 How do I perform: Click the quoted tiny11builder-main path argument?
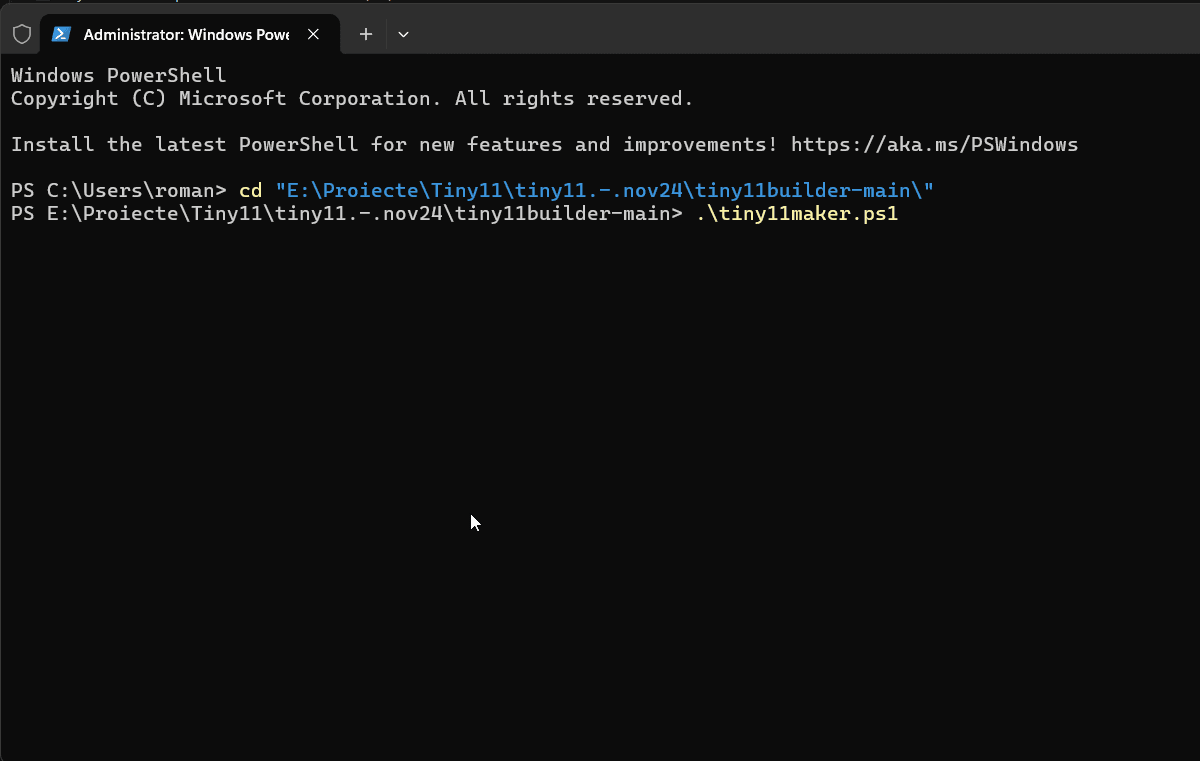(x=604, y=191)
